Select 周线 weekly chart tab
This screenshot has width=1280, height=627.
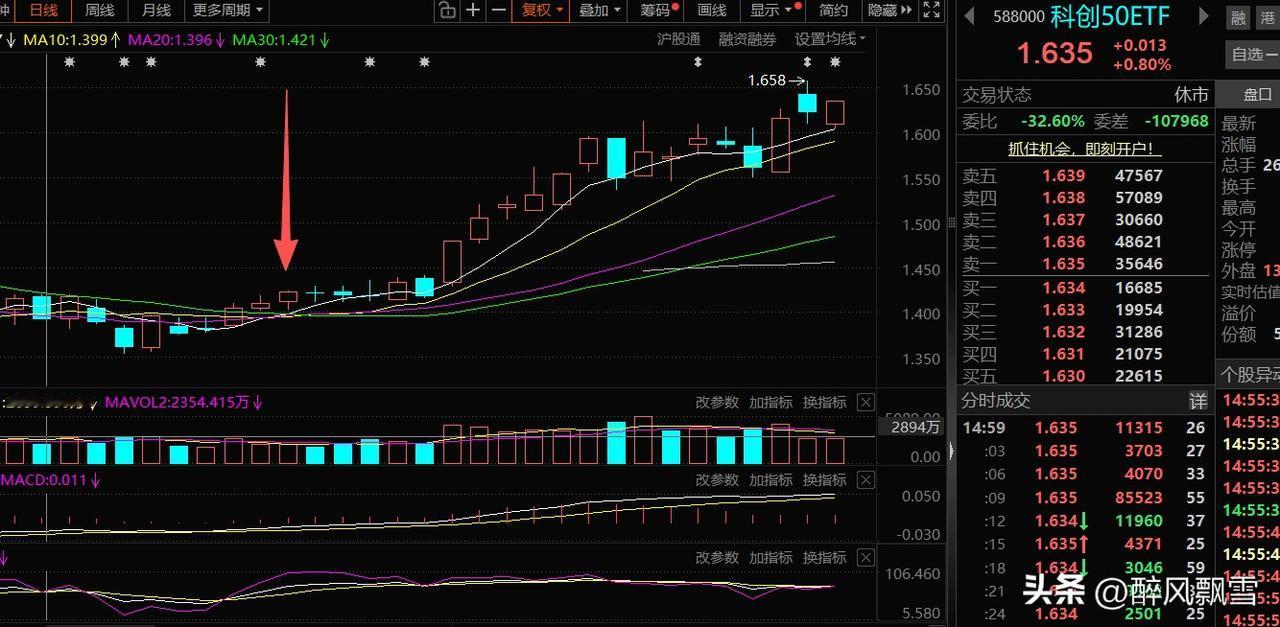tap(99, 11)
